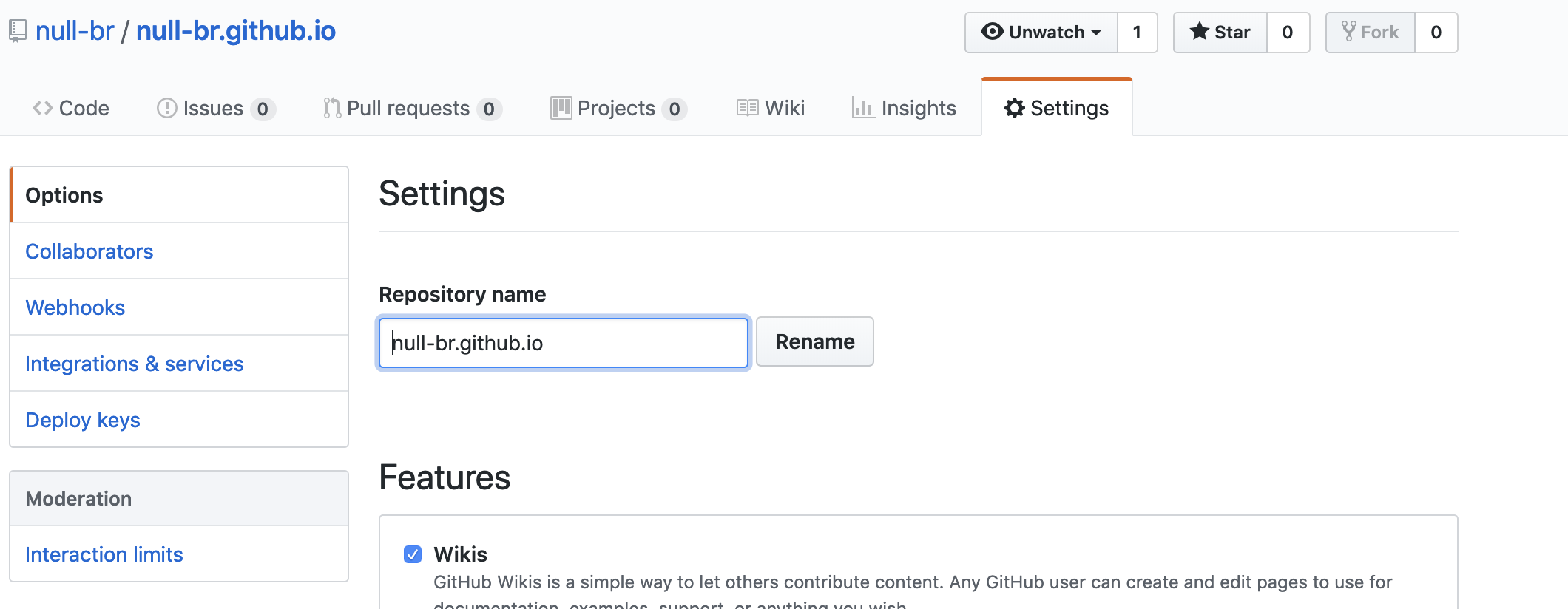Open Deploy keys in the sidebar
Viewport: 1568px width, 609px height.
pos(179,420)
